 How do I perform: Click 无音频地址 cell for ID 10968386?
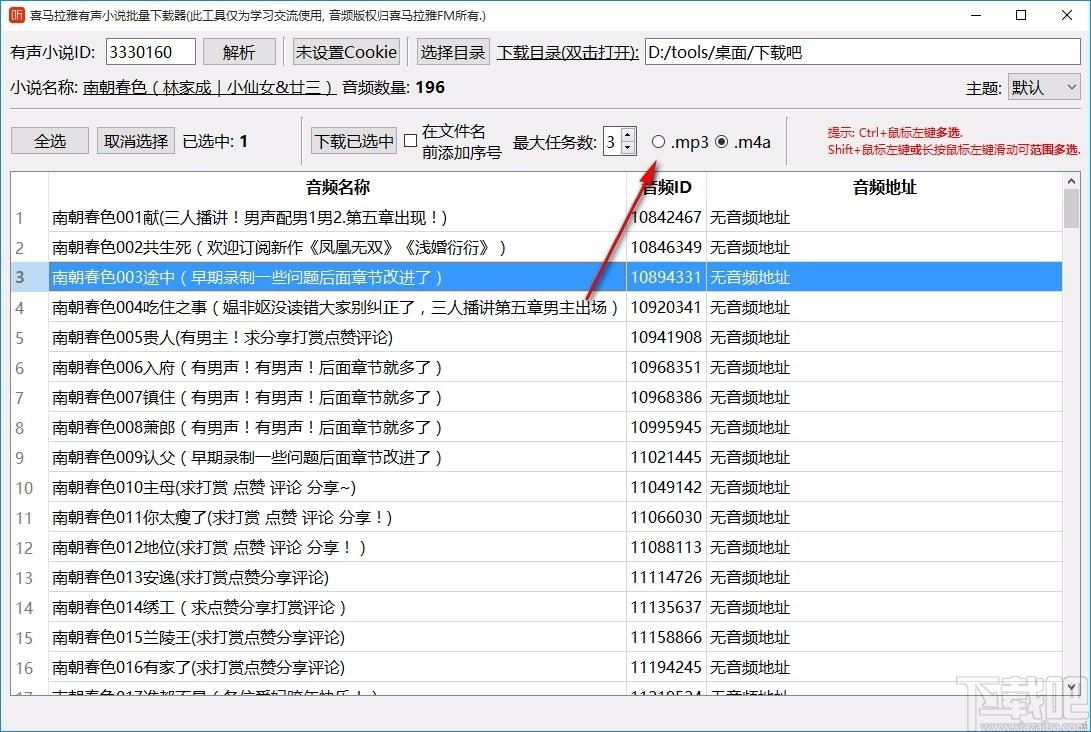coord(884,397)
